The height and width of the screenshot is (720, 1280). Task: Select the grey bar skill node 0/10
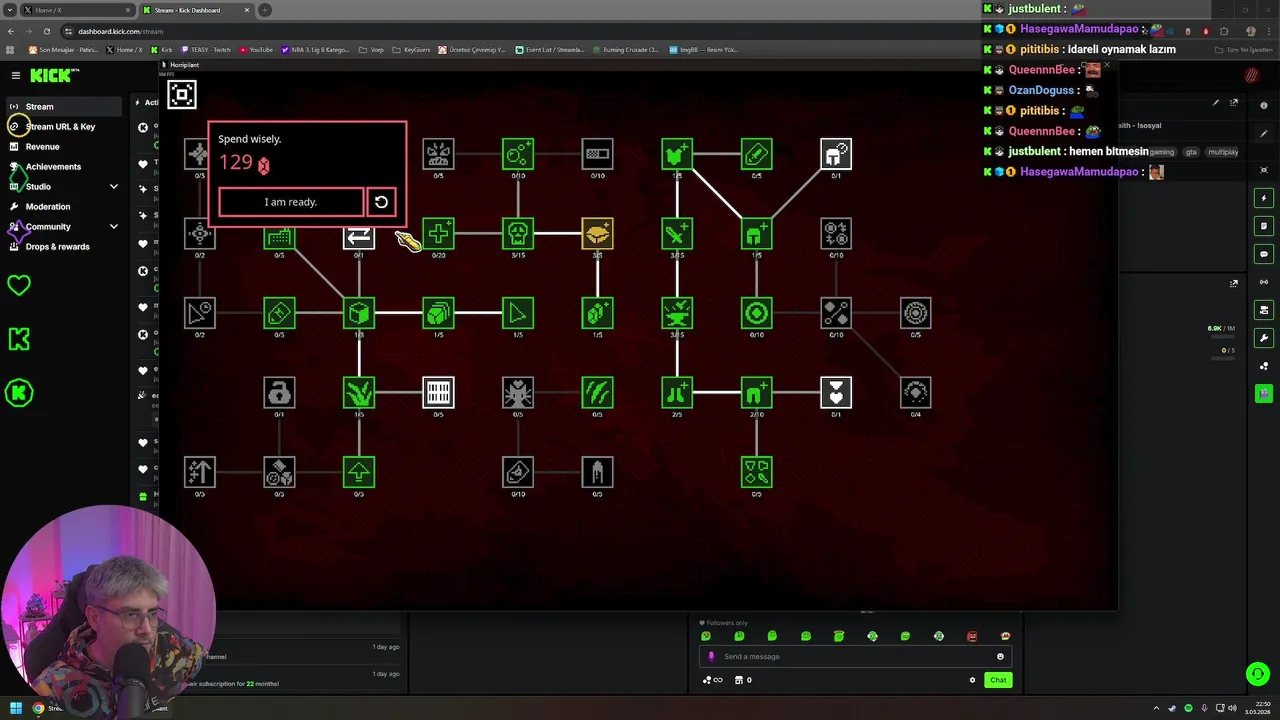(x=597, y=154)
